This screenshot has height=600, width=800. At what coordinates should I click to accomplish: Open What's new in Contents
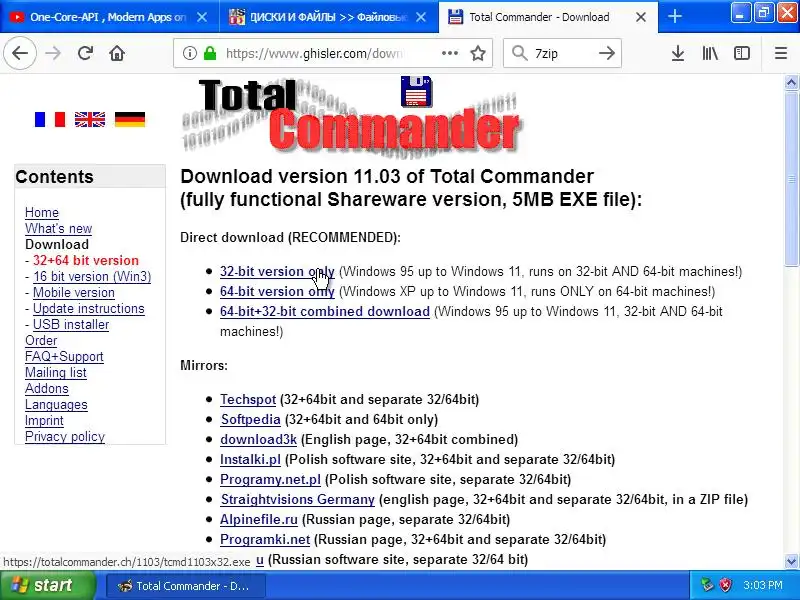pos(59,229)
